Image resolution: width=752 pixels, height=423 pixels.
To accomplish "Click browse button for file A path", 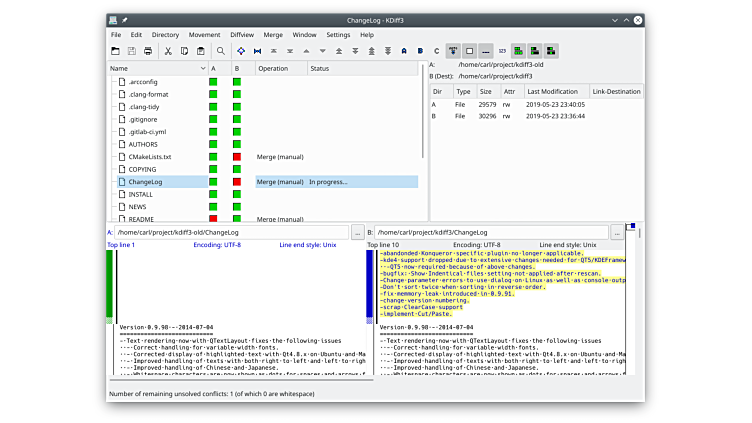I will pyautogui.click(x=357, y=232).
